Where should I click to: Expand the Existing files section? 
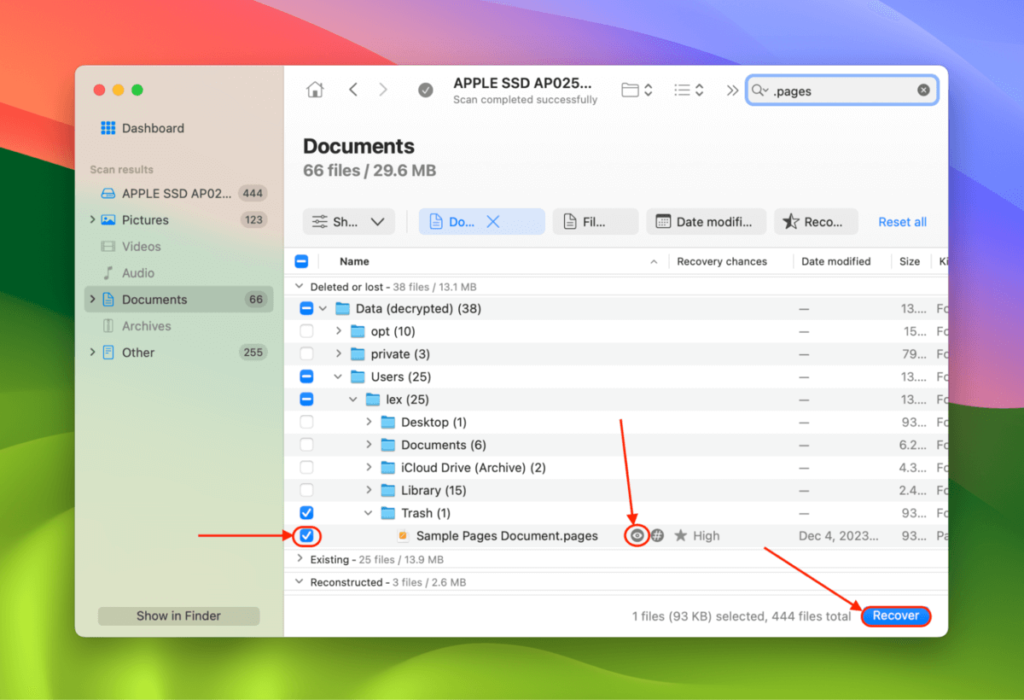(300, 559)
